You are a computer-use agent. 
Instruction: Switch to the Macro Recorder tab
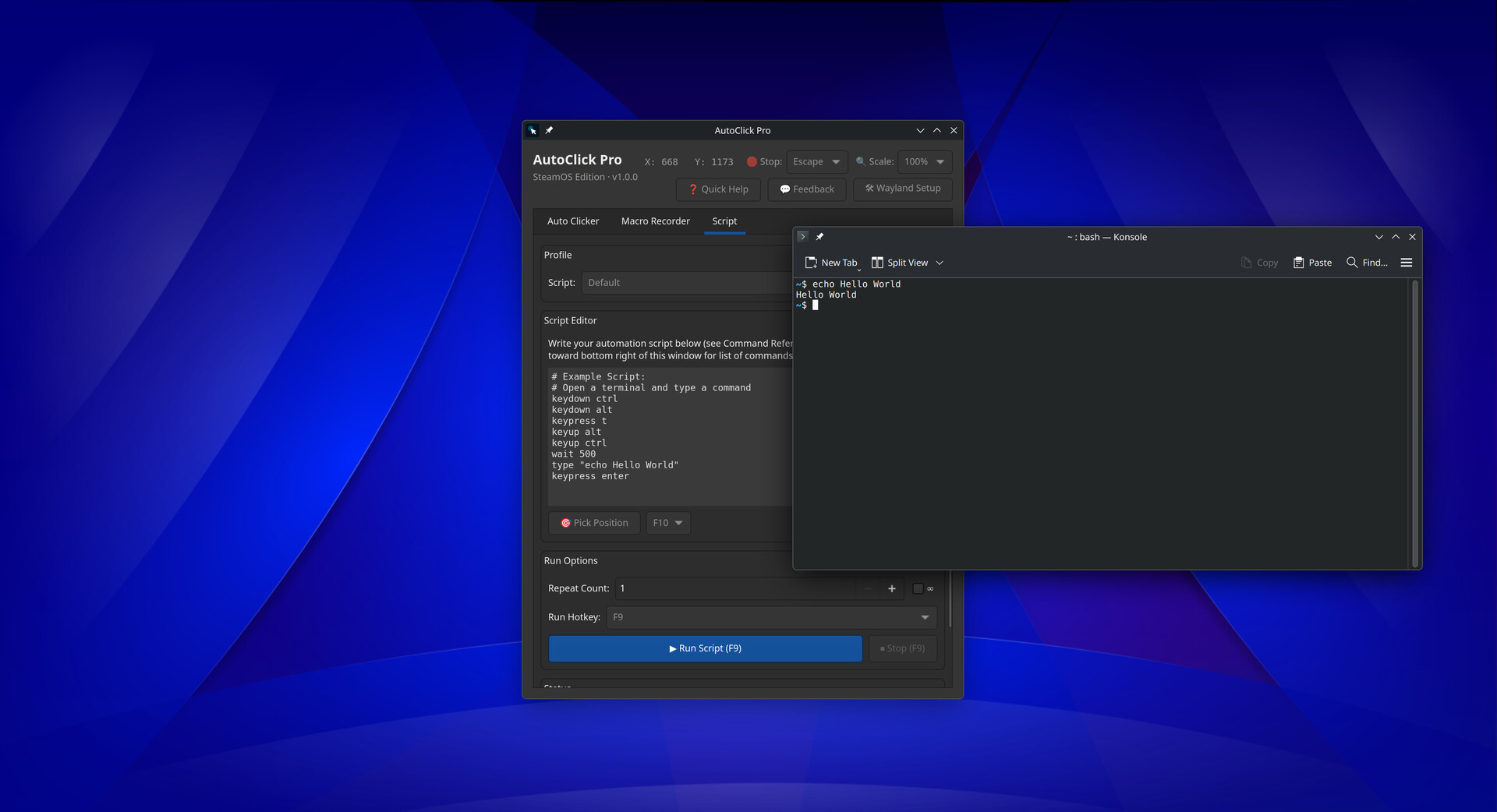pos(655,221)
